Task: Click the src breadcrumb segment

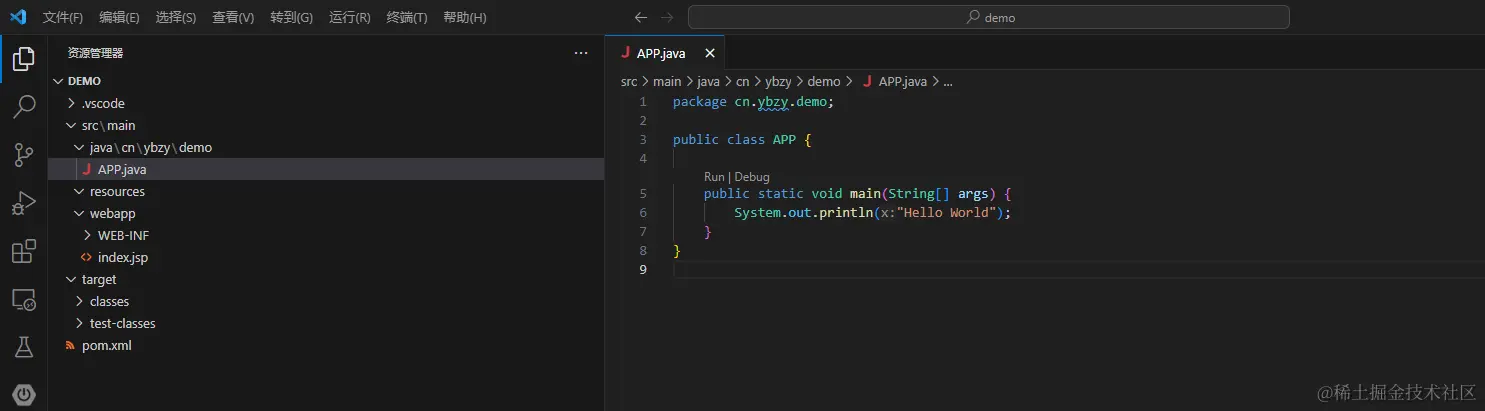Action: [x=629, y=82]
